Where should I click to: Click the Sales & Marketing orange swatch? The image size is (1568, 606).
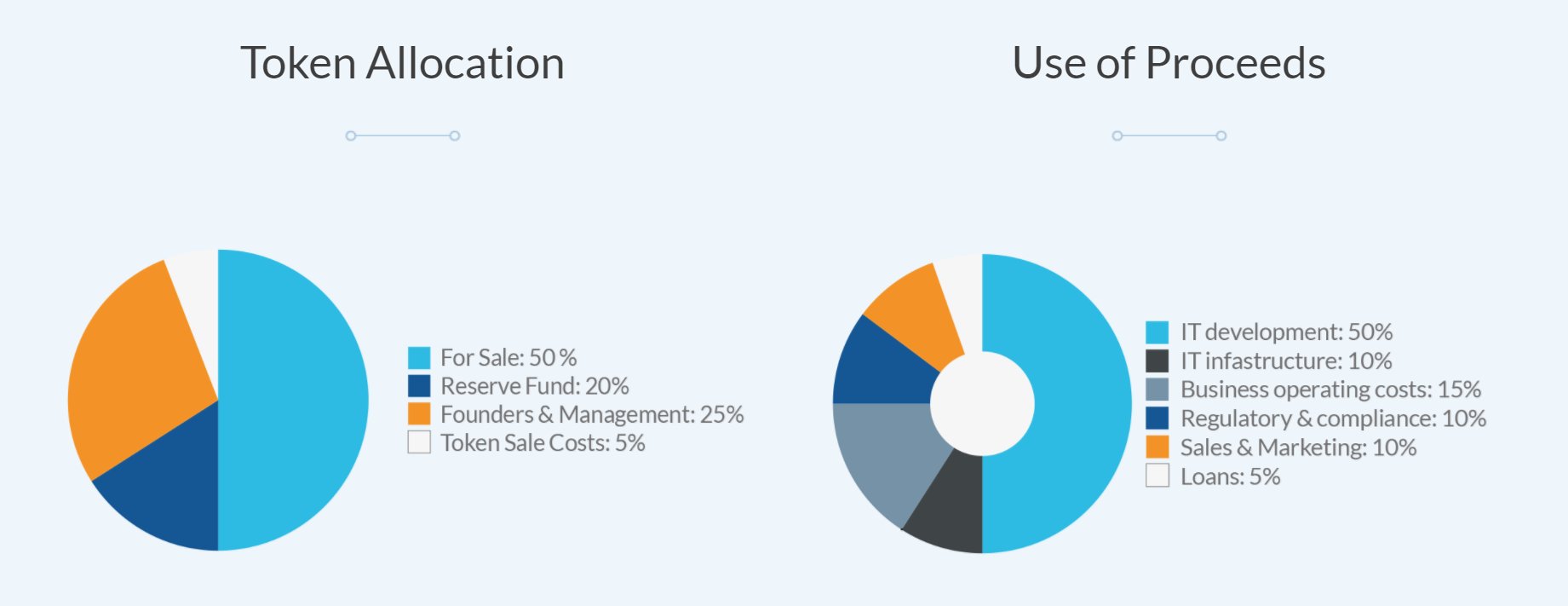point(1157,447)
